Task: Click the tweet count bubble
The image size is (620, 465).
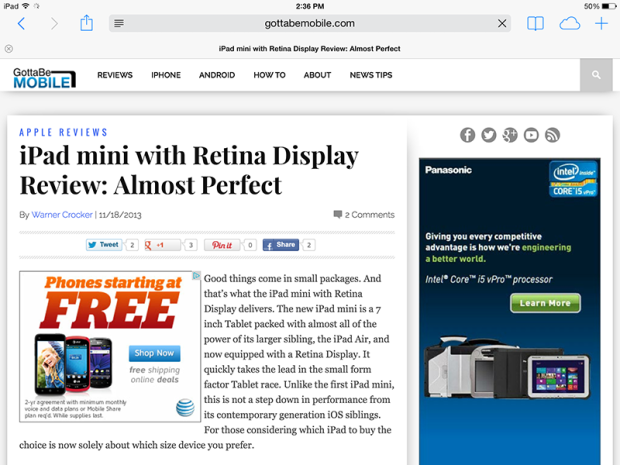Action: coord(132,245)
